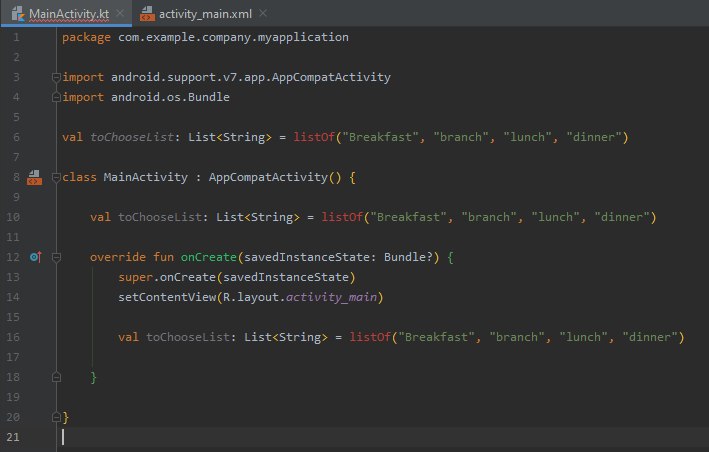This screenshot has height=452, width=709.
Task: Click List<String> type on line 16
Action: 286,337
